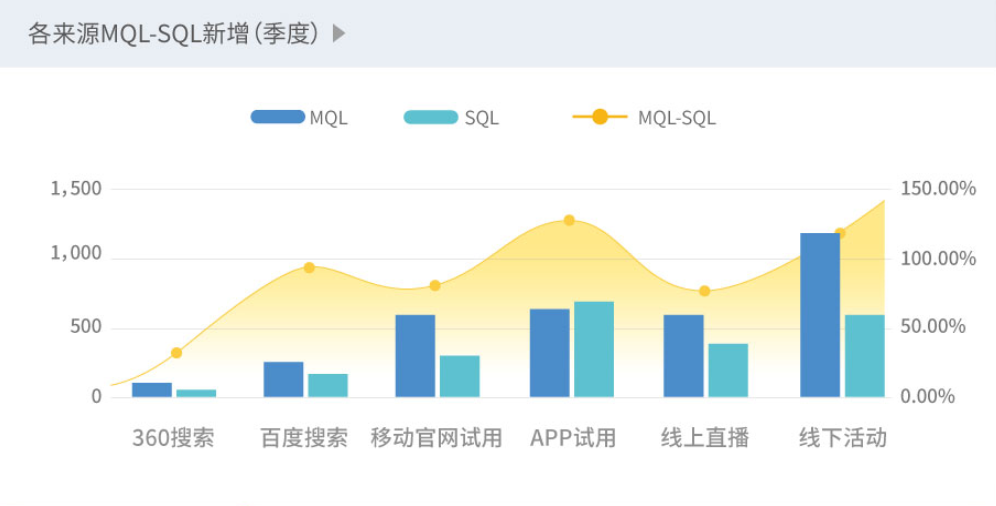Click the 线上直播 MQL-SQL line point
Screen dimensions: 996x506
[704, 291]
